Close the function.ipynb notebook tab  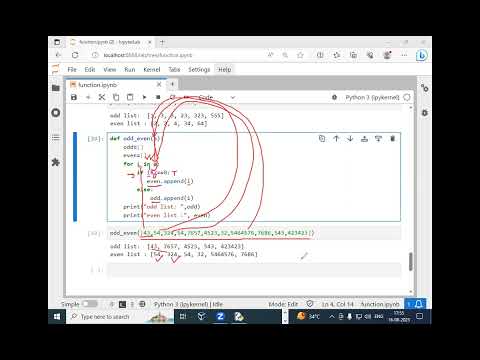click(x=159, y=85)
